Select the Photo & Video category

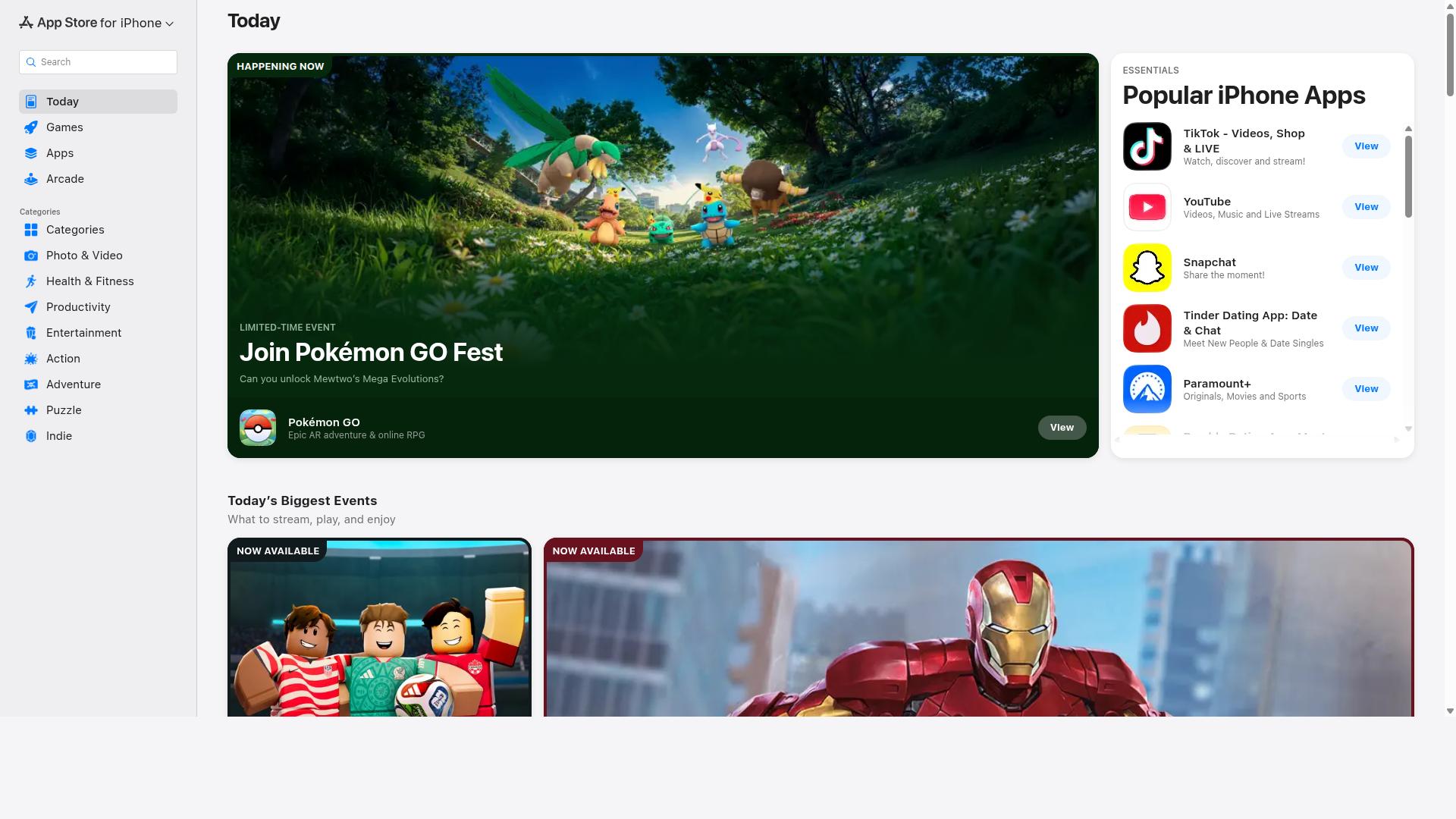98,256
